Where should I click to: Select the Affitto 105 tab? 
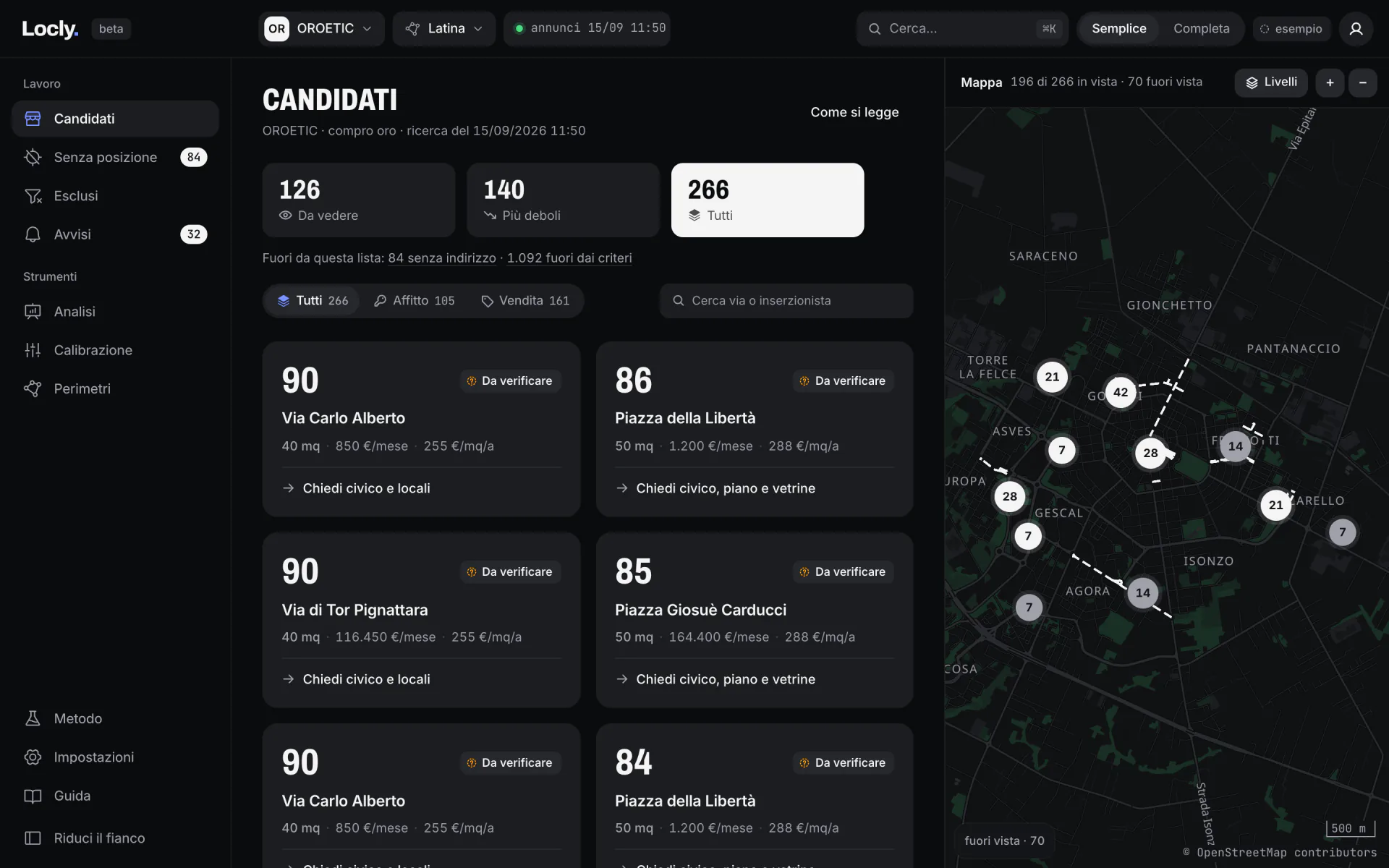click(x=415, y=301)
